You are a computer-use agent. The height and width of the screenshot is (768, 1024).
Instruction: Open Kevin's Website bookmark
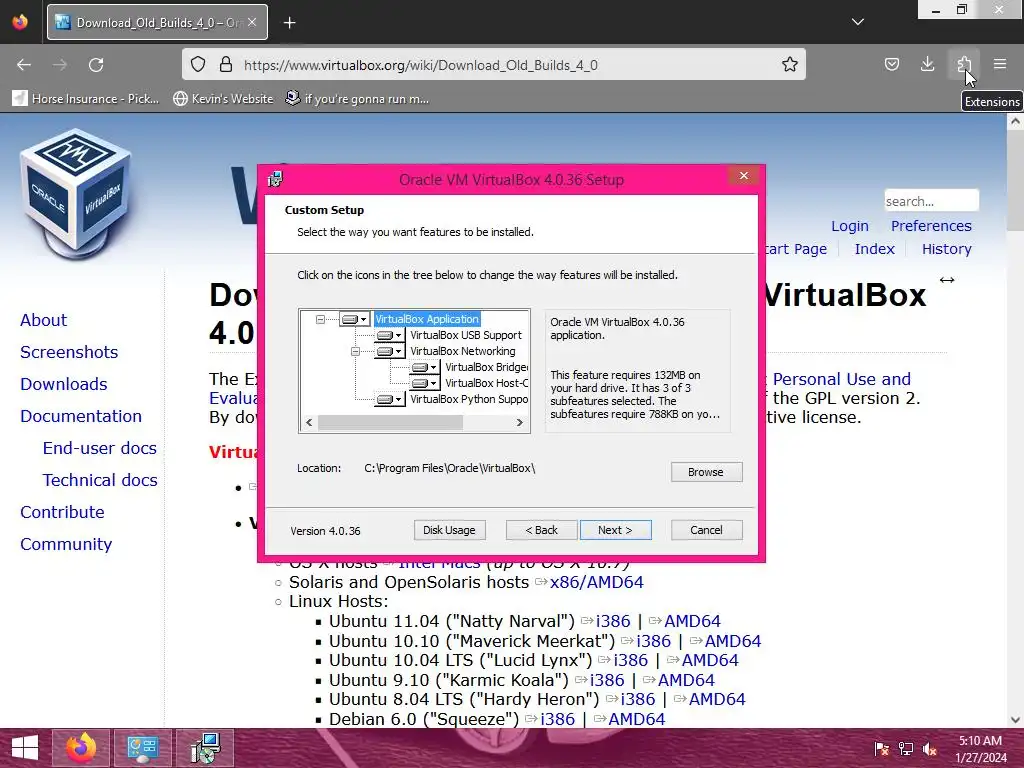pyautogui.click(x=223, y=99)
